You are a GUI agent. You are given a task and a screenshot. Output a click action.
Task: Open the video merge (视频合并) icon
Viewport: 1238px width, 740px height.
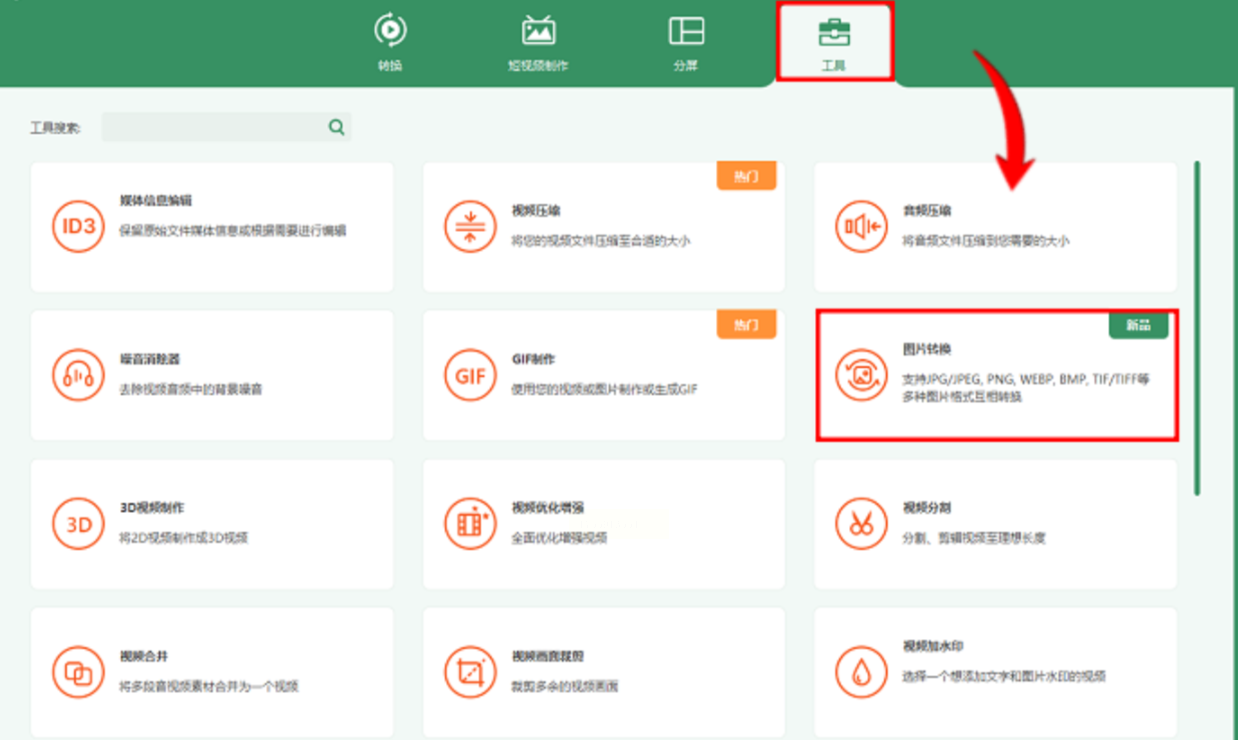(78, 672)
